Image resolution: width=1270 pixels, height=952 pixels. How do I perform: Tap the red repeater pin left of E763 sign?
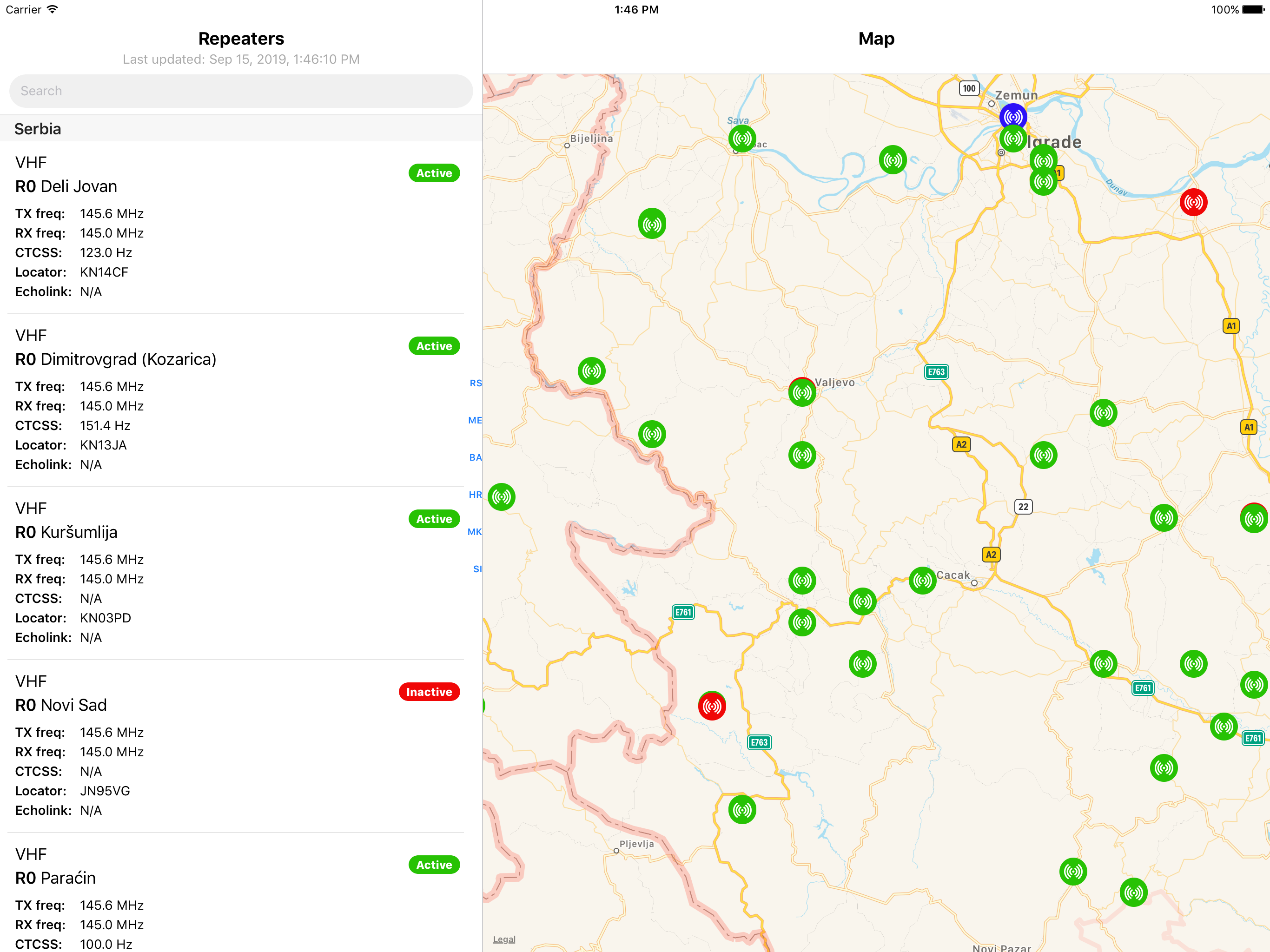(x=712, y=706)
